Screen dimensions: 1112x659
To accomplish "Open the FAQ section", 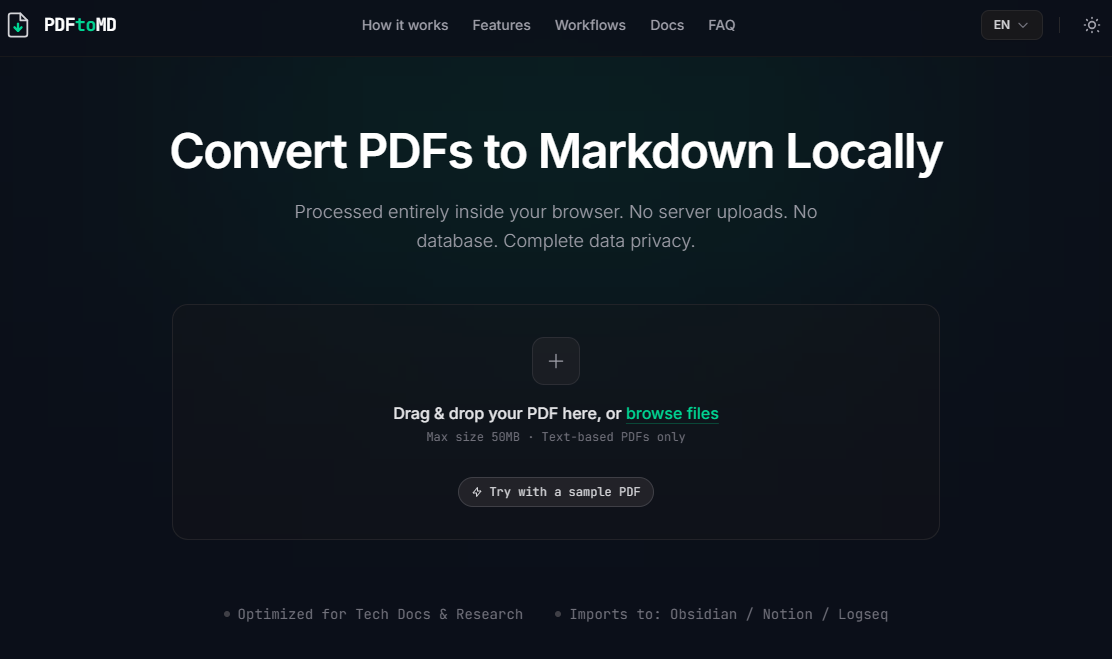I will (722, 25).
